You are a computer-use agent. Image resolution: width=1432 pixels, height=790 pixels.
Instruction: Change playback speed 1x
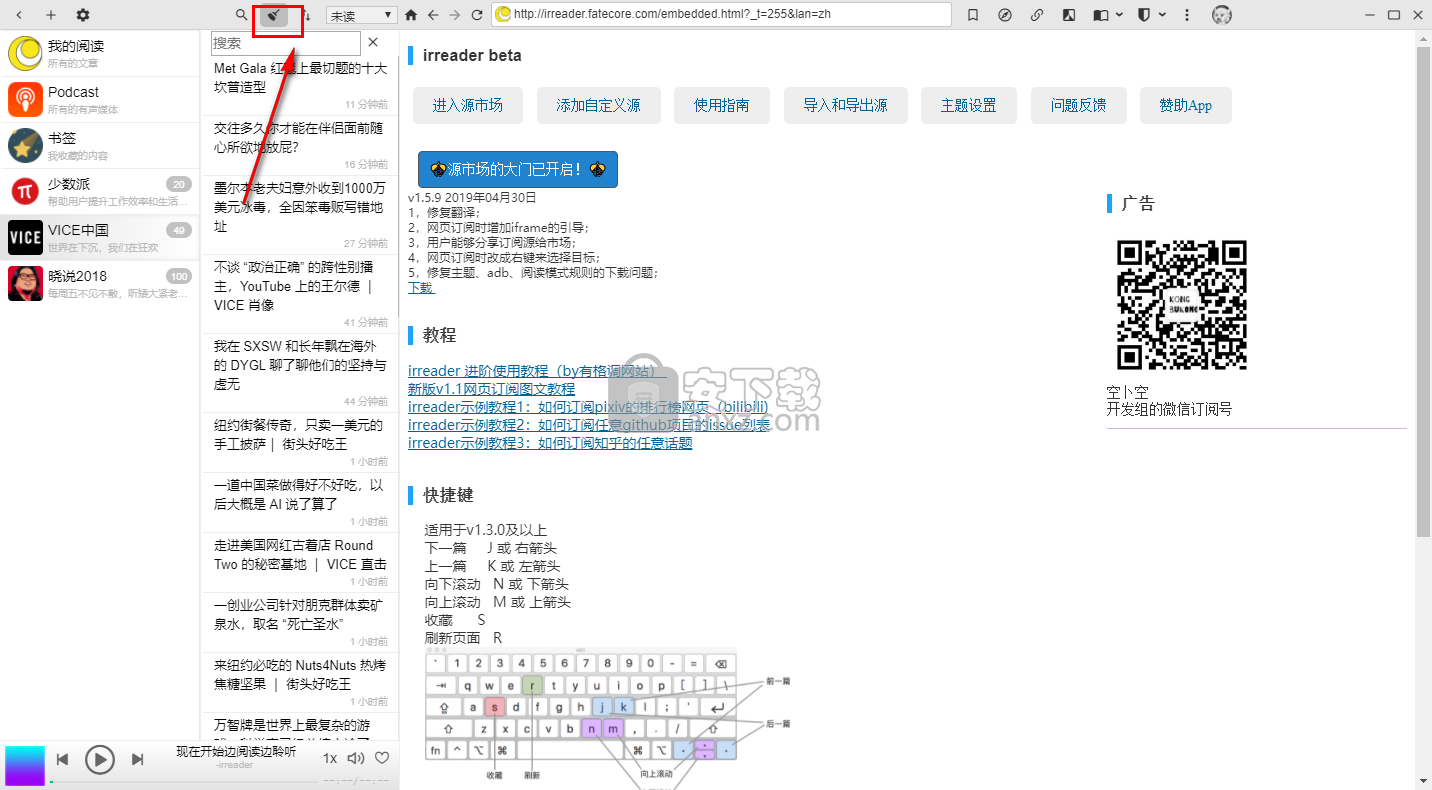pyautogui.click(x=330, y=759)
